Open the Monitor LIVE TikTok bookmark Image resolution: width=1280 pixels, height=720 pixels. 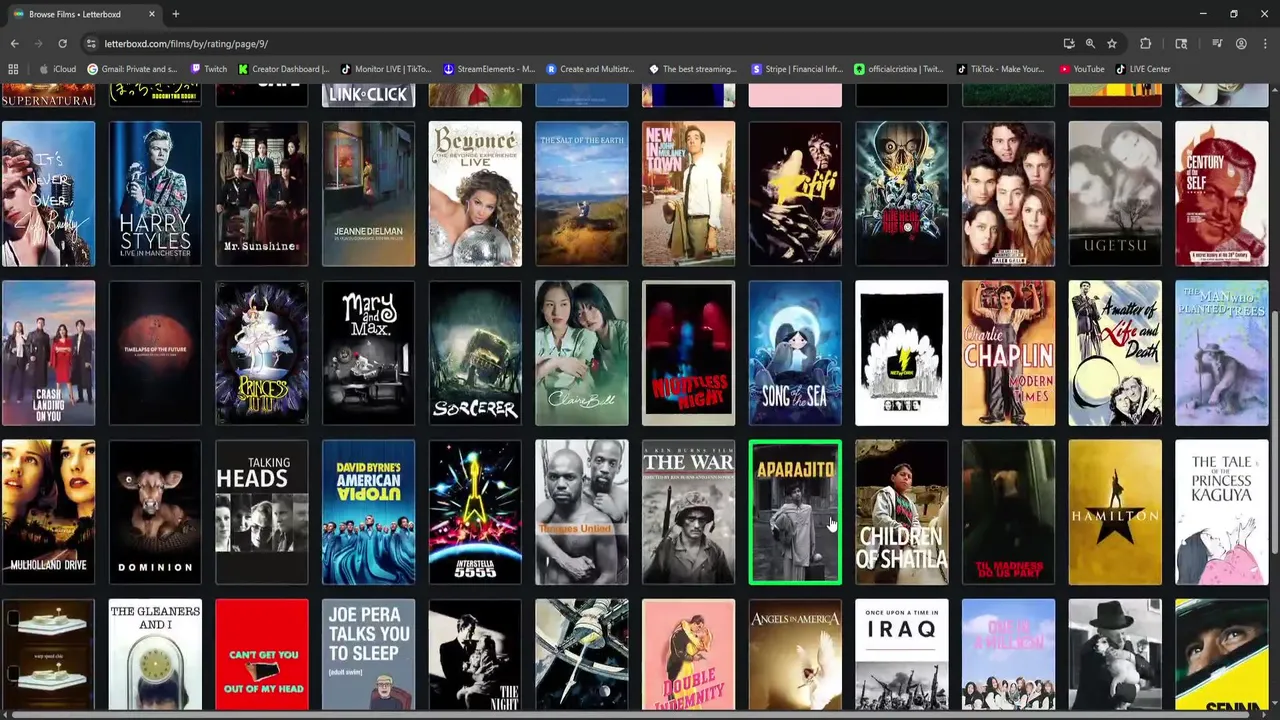point(386,69)
